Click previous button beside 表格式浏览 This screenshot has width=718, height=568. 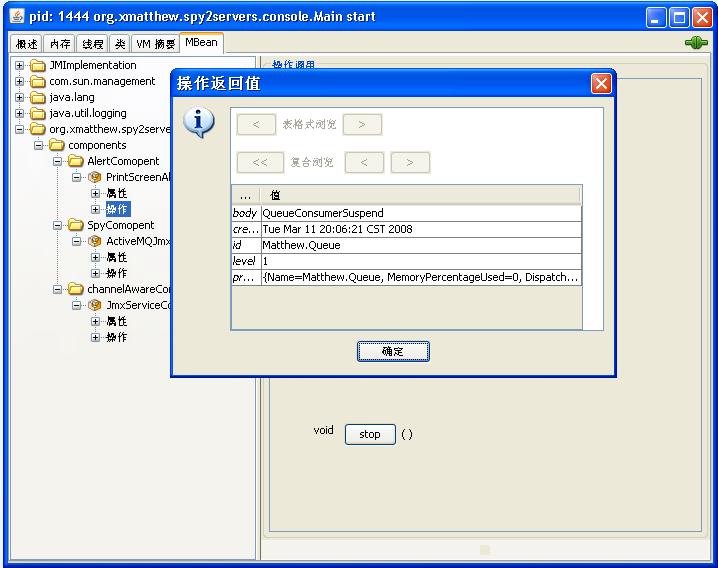[256, 125]
